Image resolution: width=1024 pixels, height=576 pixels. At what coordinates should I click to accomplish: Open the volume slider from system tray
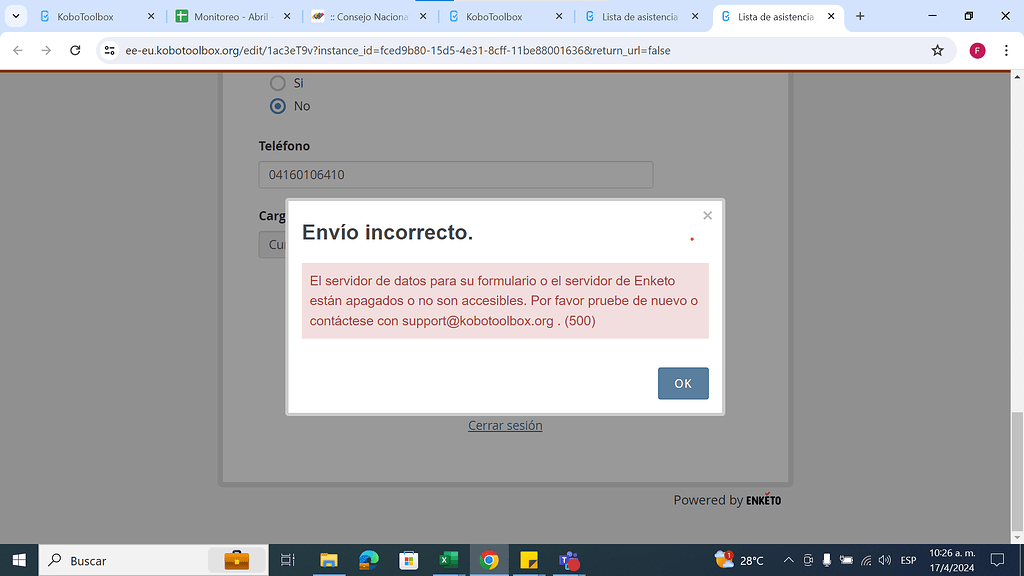coord(884,560)
